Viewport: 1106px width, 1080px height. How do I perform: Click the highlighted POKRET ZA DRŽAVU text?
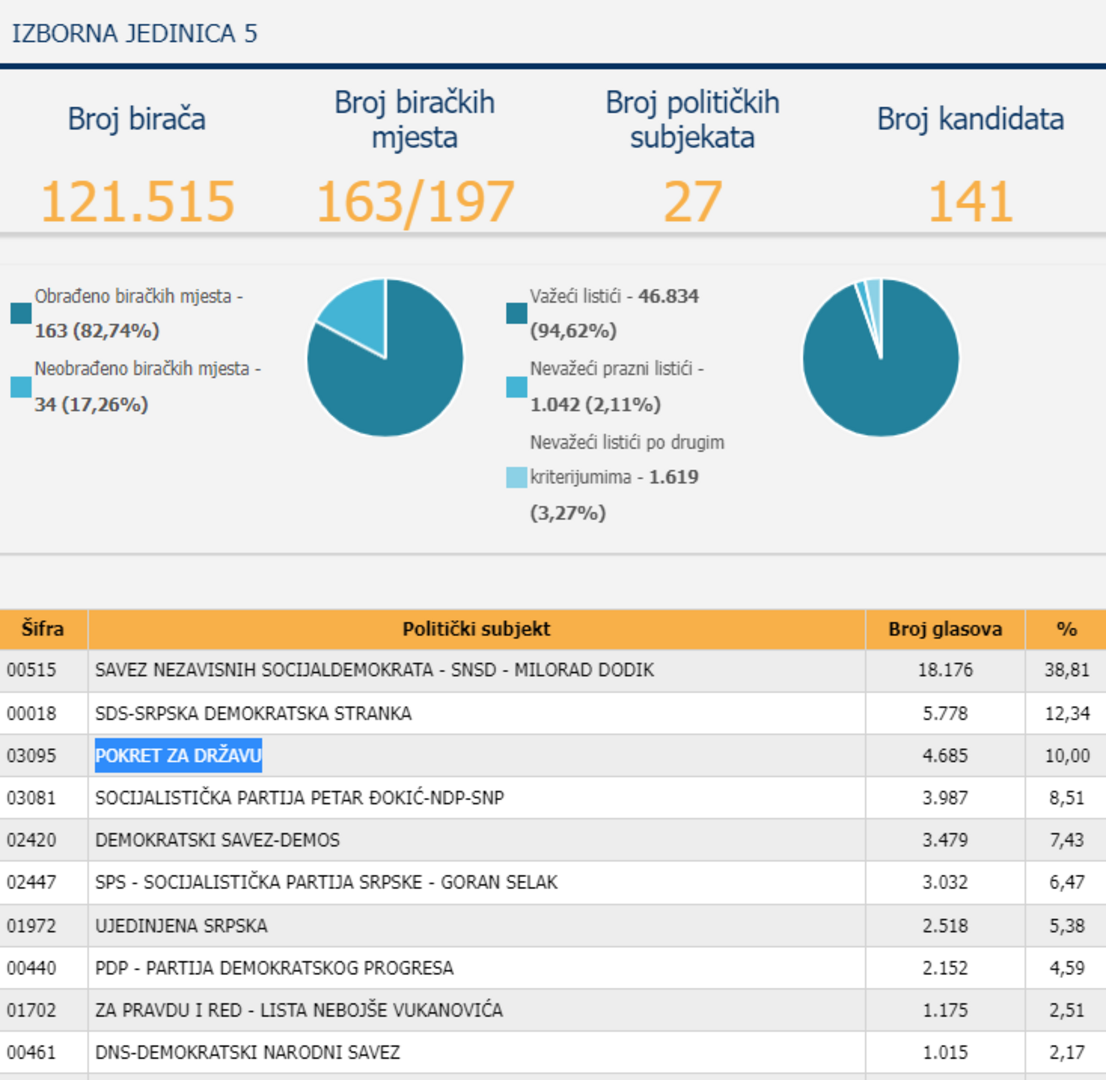coord(178,756)
